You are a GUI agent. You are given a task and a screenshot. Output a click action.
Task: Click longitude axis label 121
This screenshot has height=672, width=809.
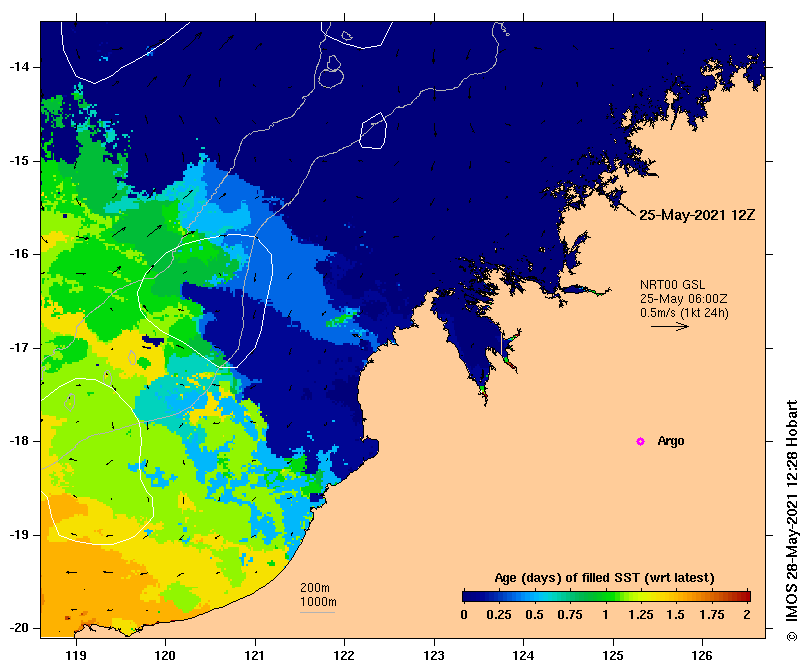coord(255,655)
